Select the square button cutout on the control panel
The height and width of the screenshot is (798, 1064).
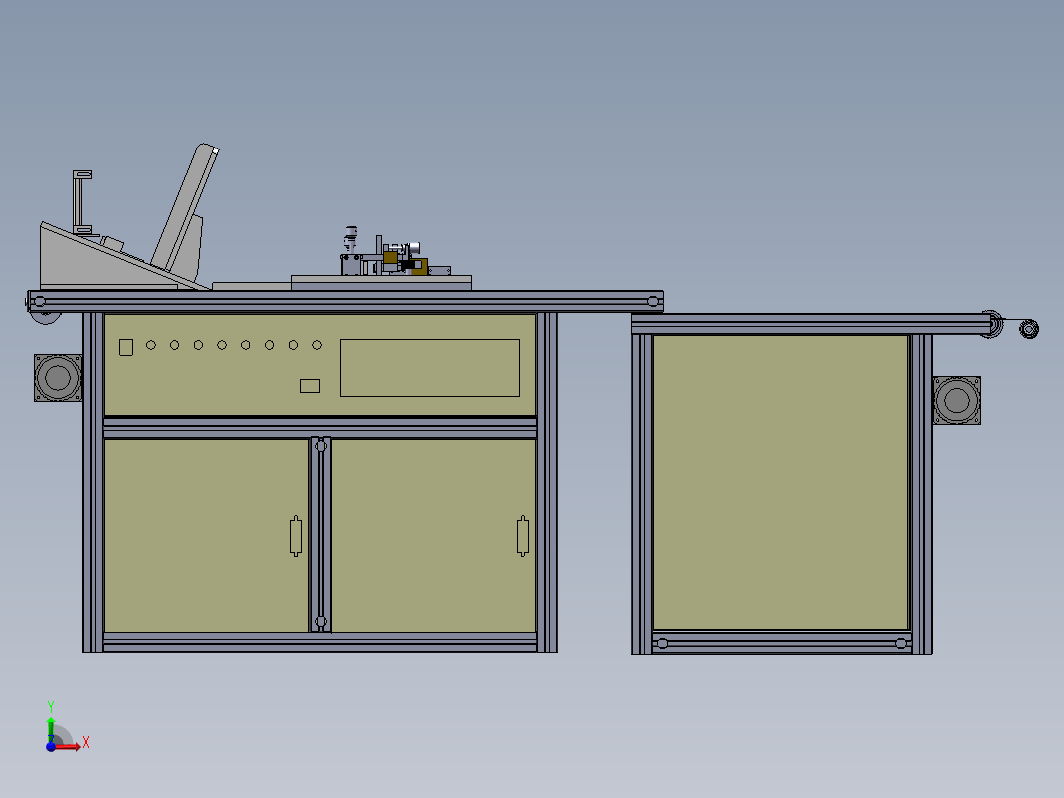126,347
